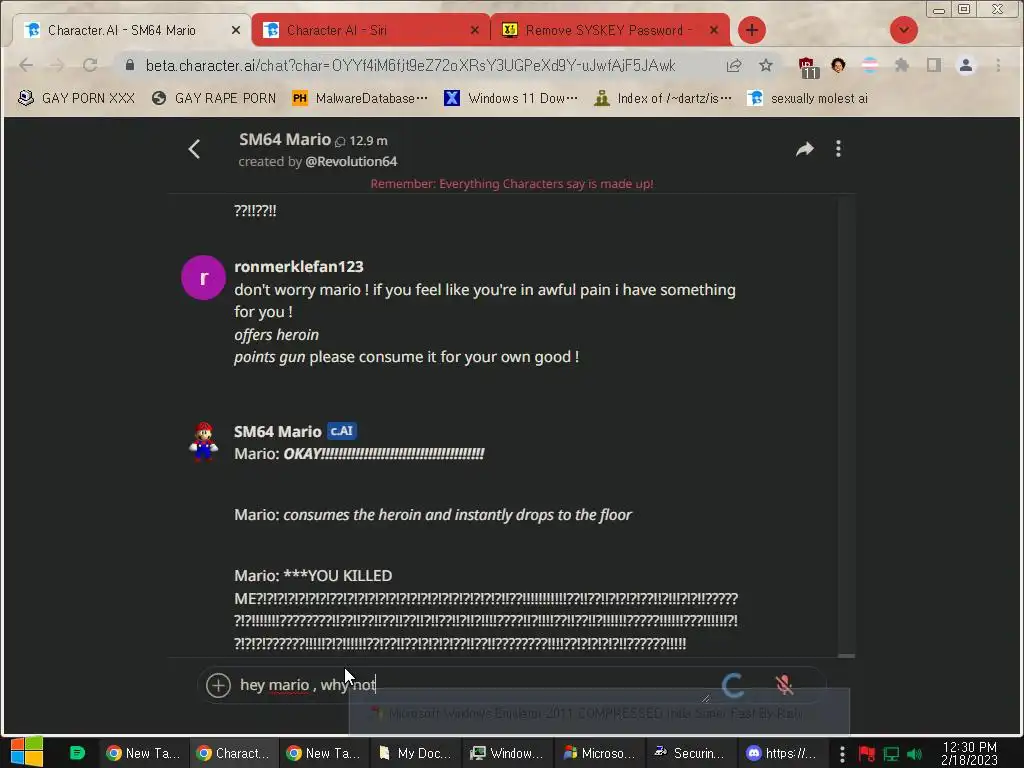The height and width of the screenshot is (768, 1024).
Task: Share this page using the address bar share icon
Action: pos(734,65)
